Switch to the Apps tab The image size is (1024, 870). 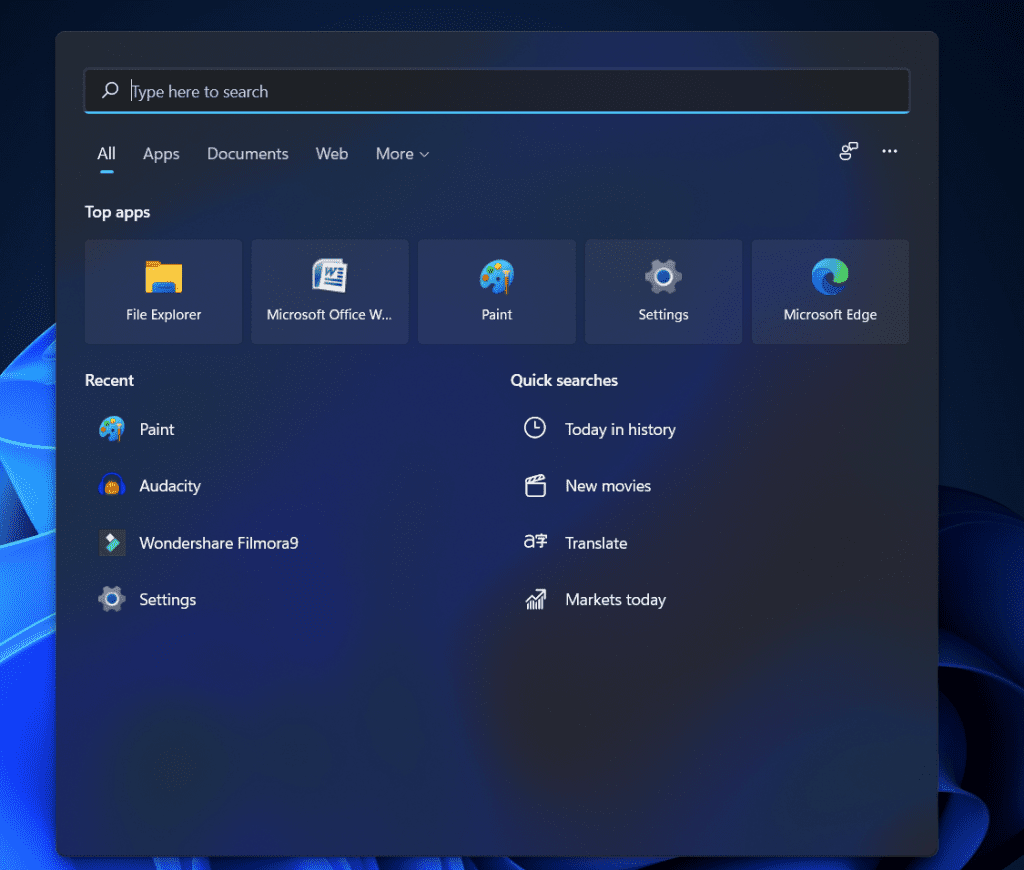[161, 153]
